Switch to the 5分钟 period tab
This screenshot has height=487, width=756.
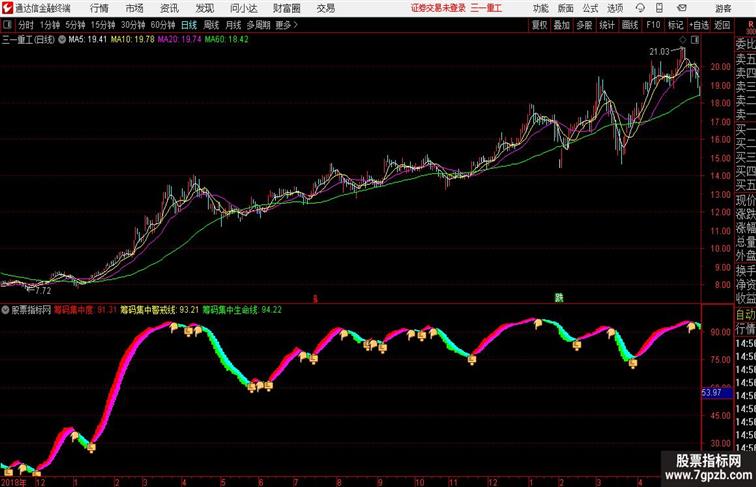pos(75,25)
